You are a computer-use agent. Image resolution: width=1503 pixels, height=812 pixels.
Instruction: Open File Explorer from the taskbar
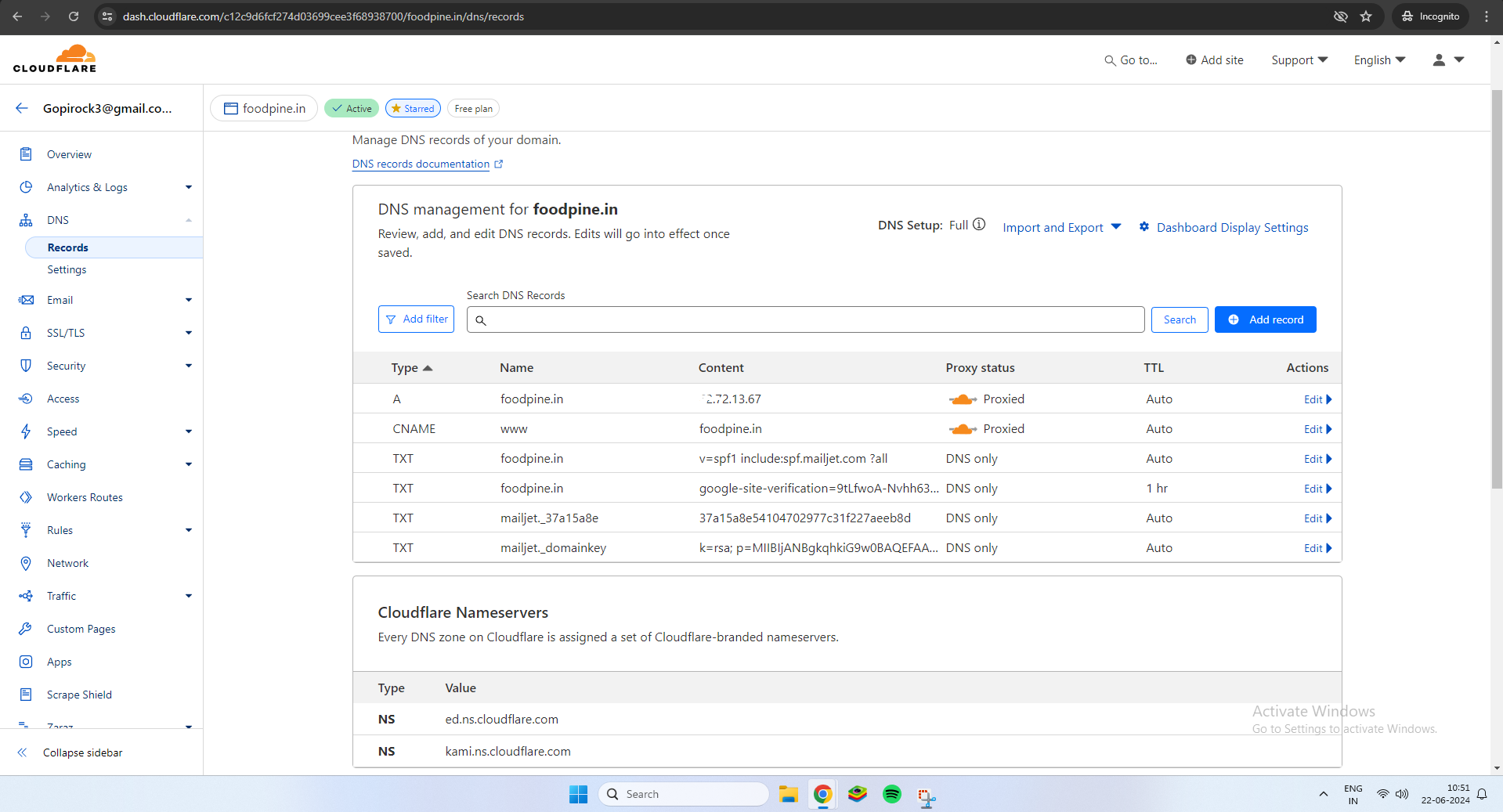coord(788,794)
